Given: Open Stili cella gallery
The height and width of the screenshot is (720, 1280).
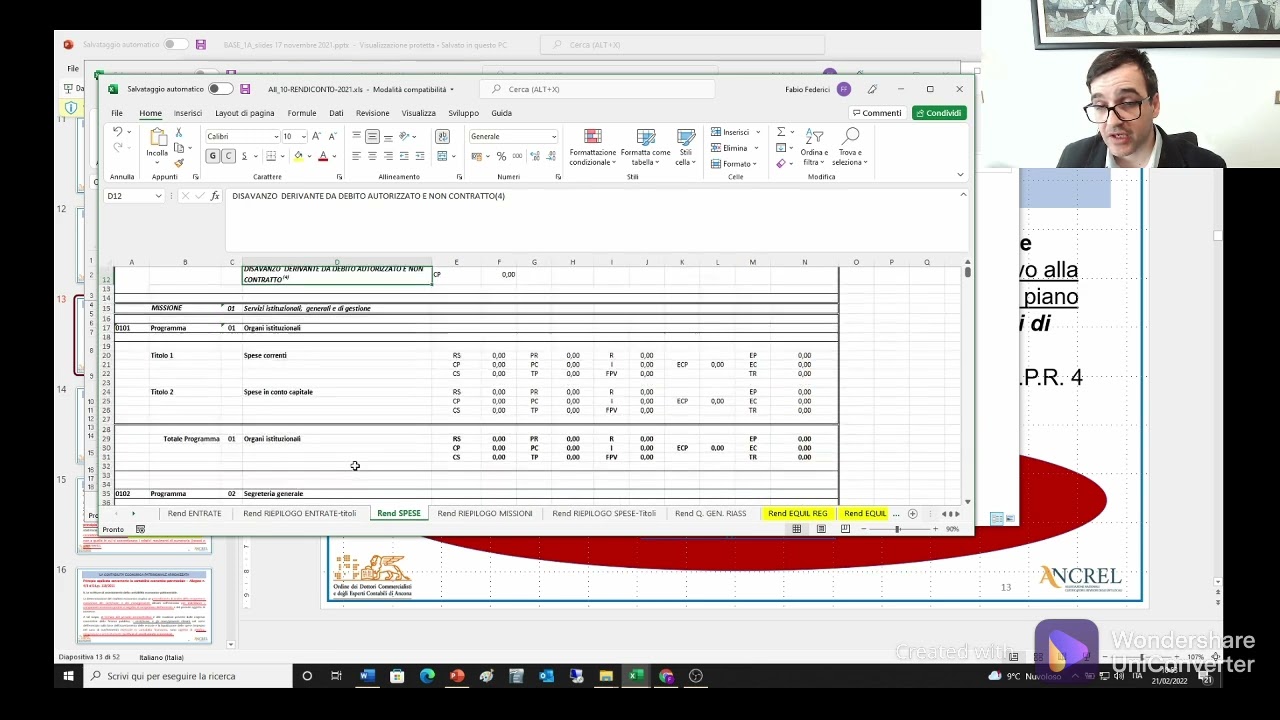Looking at the screenshot, I should coord(685,147).
